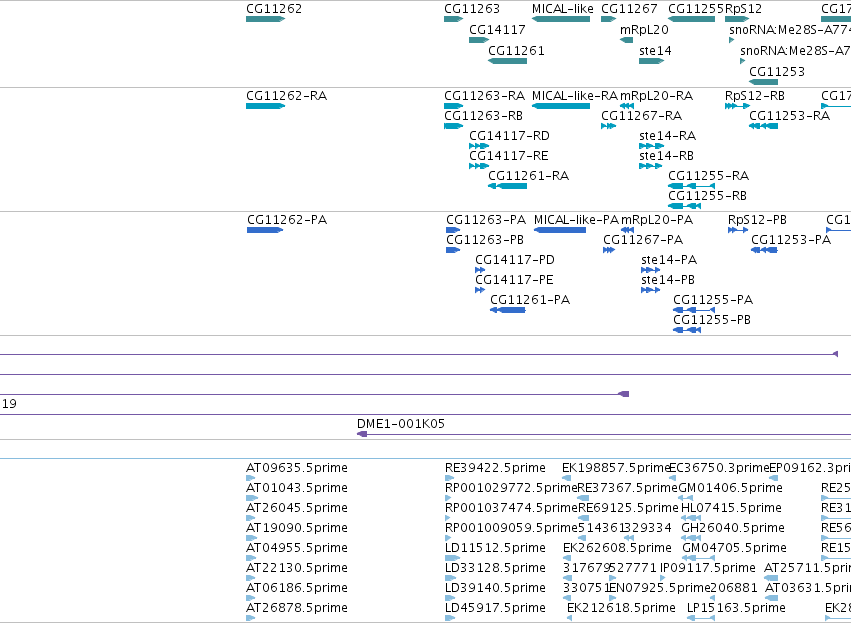The width and height of the screenshot is (851, 623).
Task: Click the mRpL20-PA protein label
Action: 657,220
